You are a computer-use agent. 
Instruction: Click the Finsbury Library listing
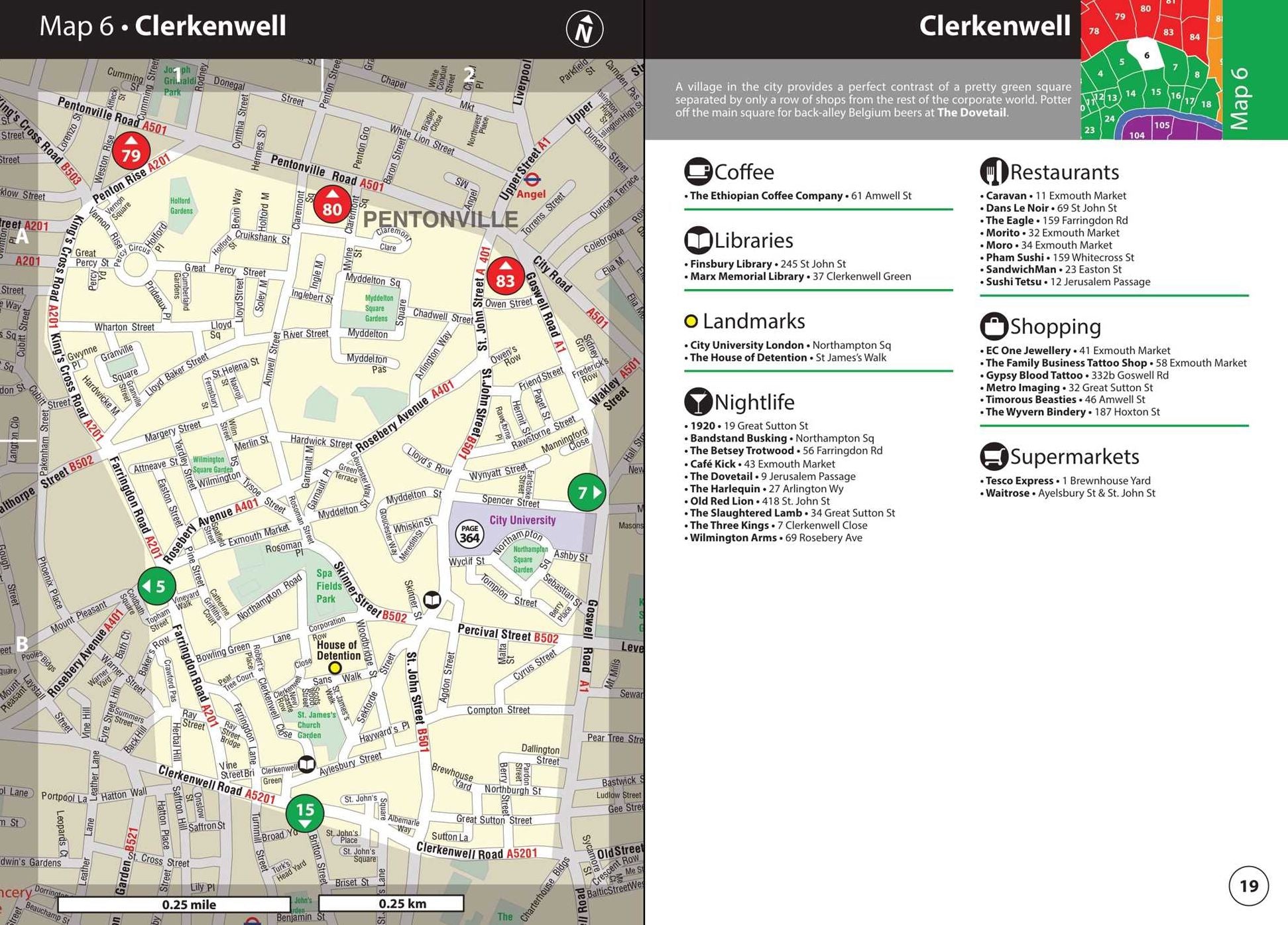[765, 264]
